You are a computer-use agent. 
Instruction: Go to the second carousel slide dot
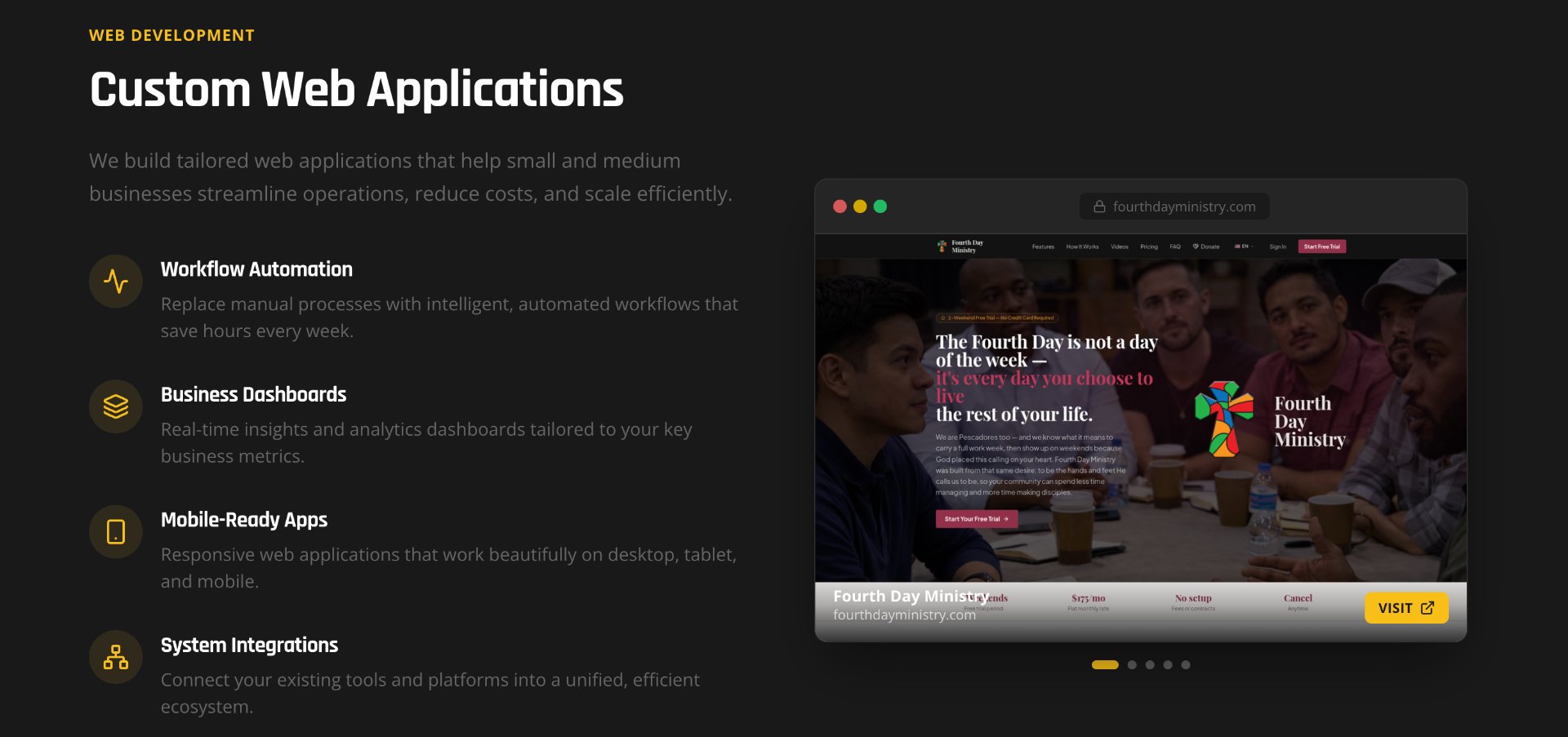(1132, 665)
